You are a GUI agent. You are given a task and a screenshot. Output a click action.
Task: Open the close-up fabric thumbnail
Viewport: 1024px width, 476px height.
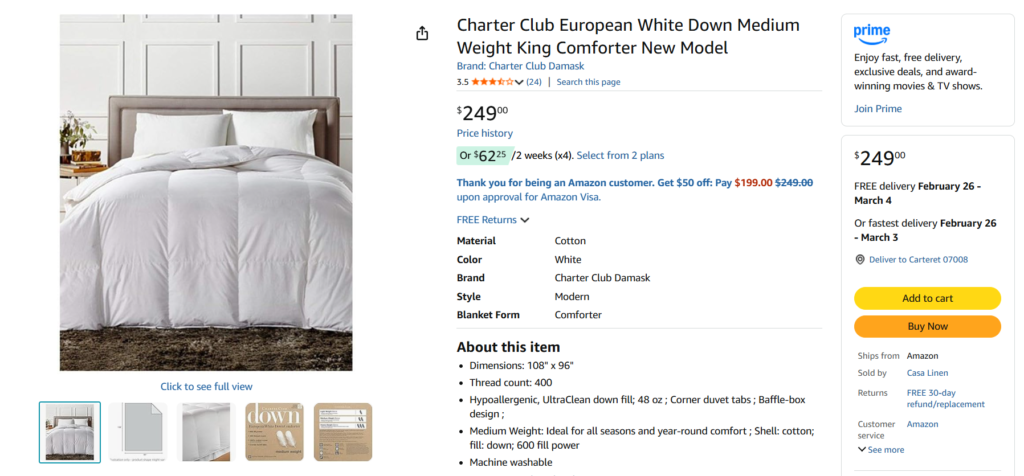(206, 432)
